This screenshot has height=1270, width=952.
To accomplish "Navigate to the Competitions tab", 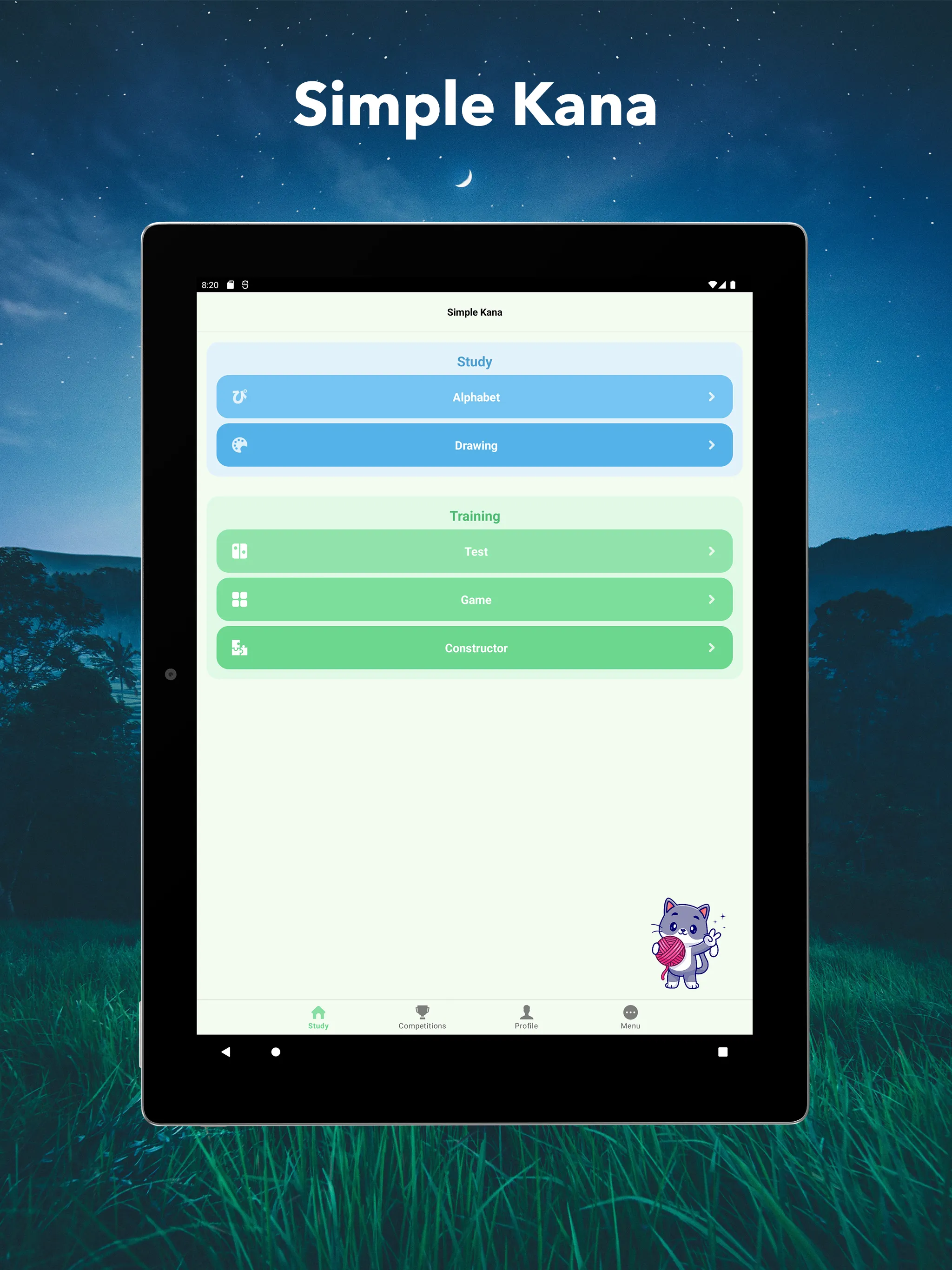I will pos(422,1015).
